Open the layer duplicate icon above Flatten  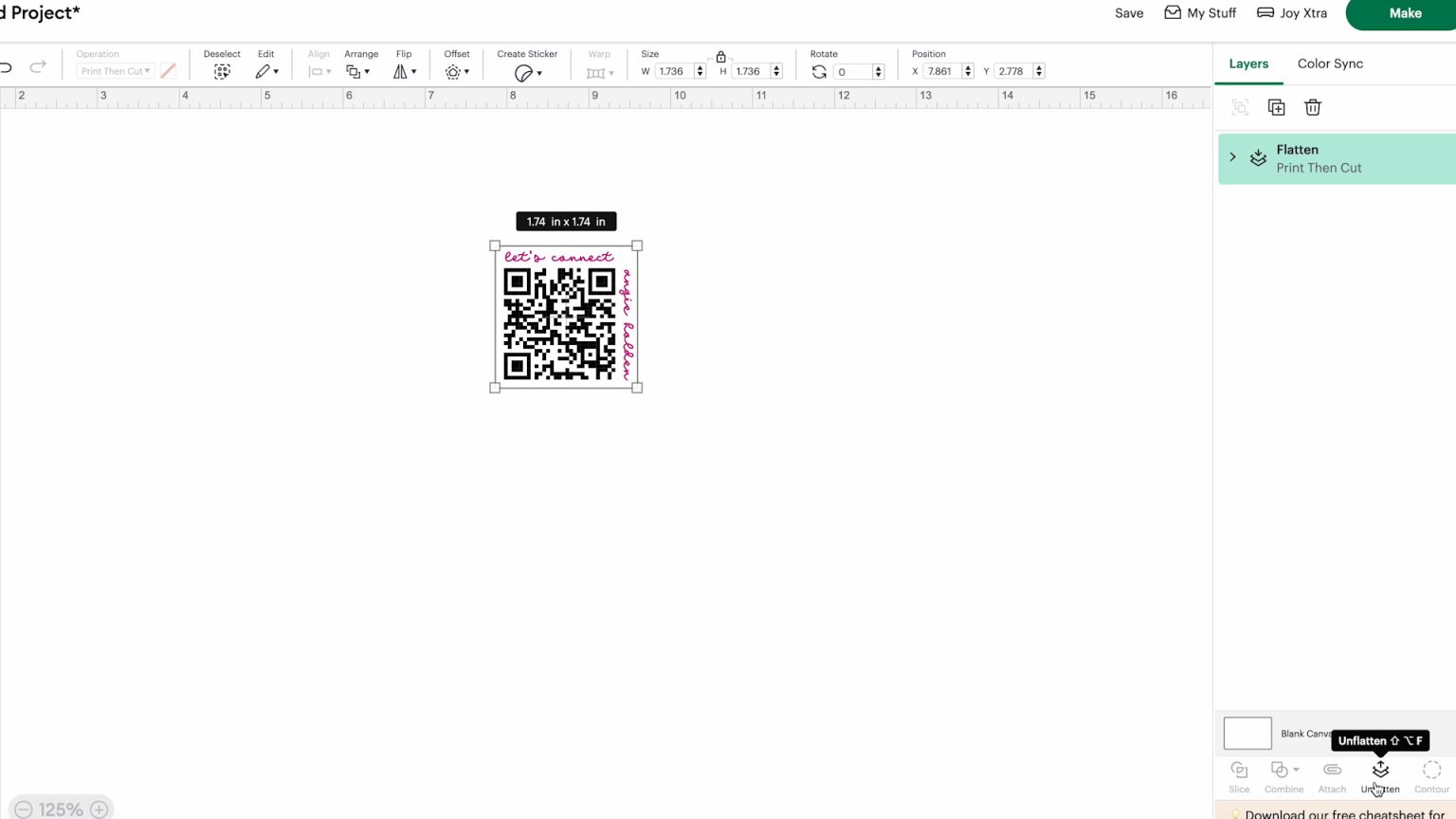pos(1276,107)
